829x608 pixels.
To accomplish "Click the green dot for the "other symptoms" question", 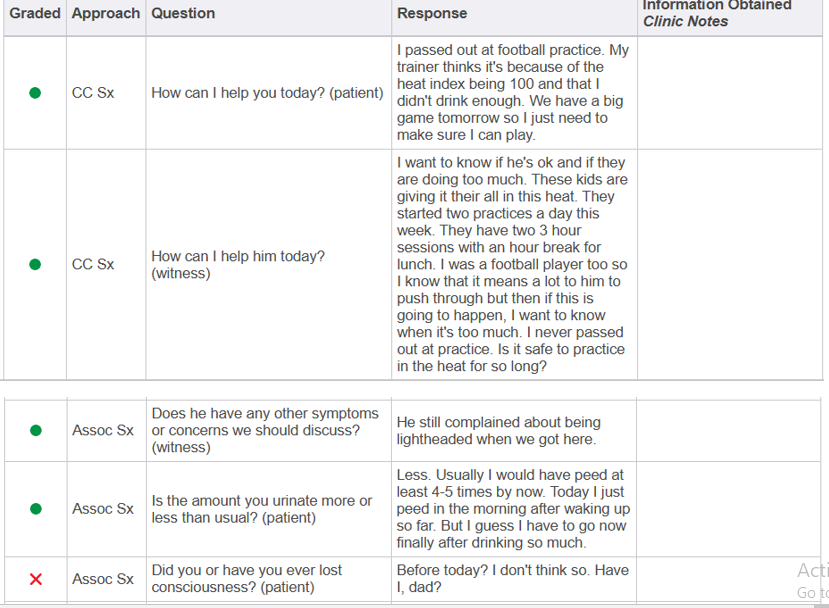I will click(x=35, y=431).
